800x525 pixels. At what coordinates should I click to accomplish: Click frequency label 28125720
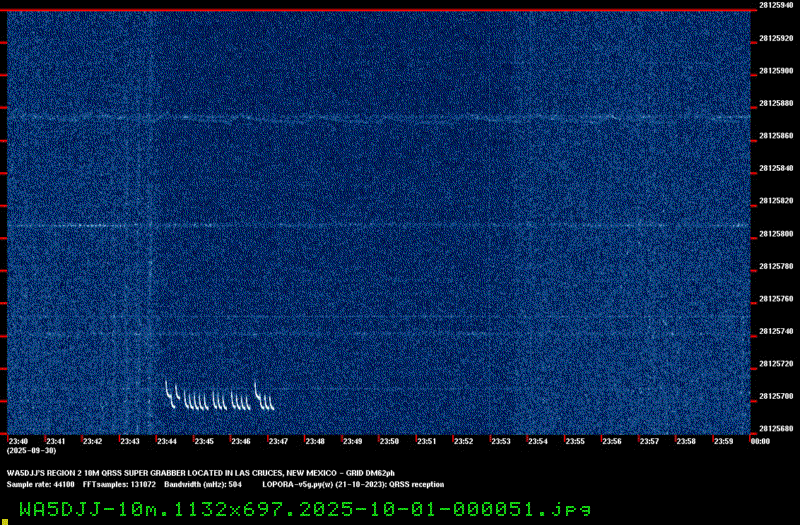point(776,364)
